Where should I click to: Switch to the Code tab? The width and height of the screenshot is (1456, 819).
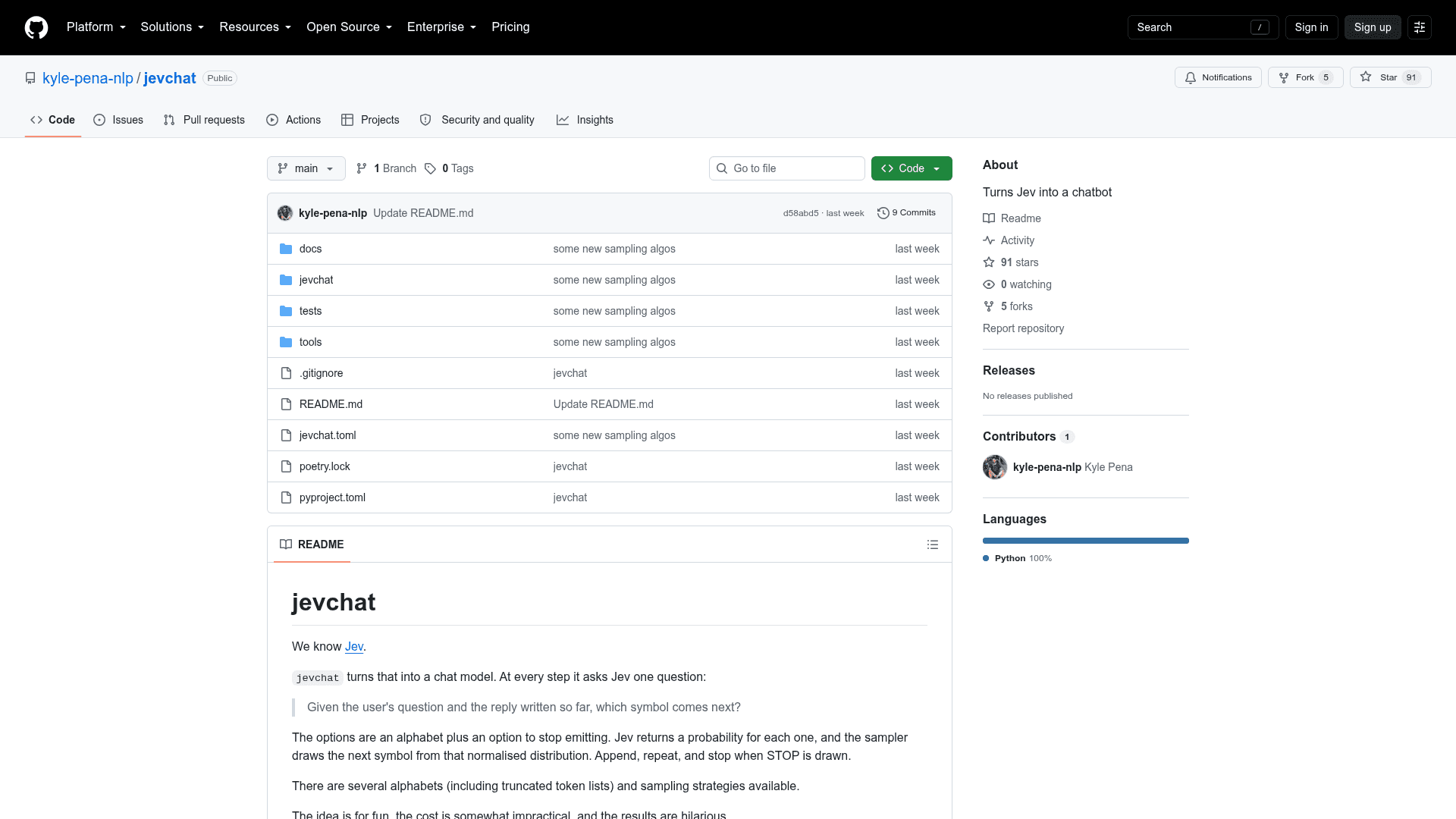[x=53, y=120]
